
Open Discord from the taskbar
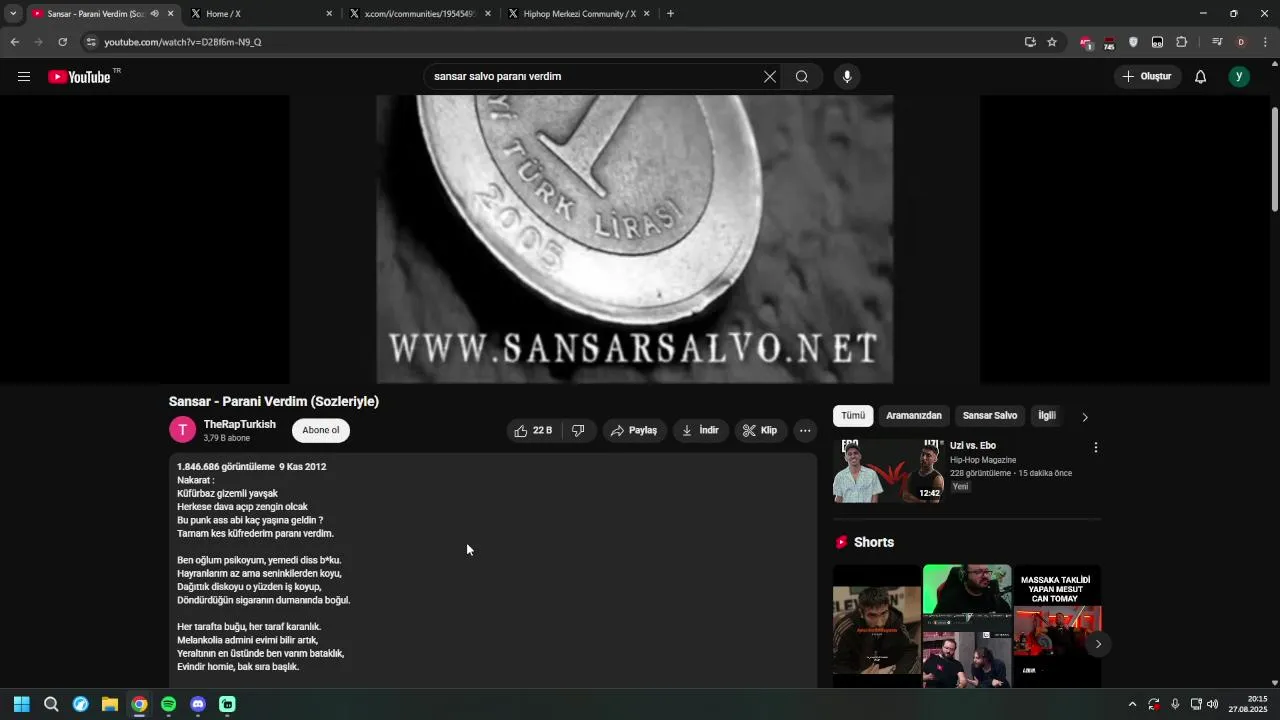pos(198,704)
